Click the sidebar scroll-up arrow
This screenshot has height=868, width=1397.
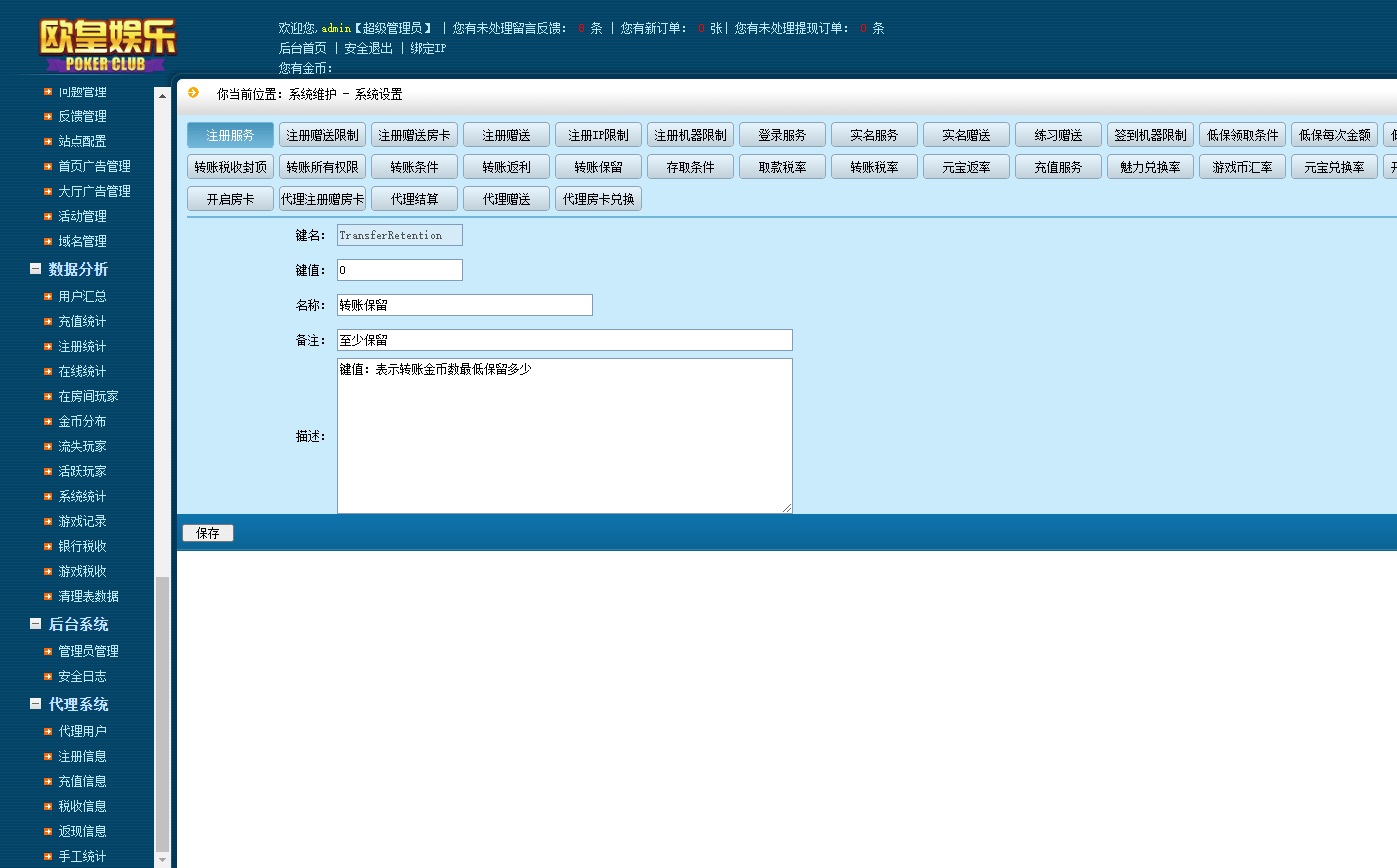[x=162, y=95]
